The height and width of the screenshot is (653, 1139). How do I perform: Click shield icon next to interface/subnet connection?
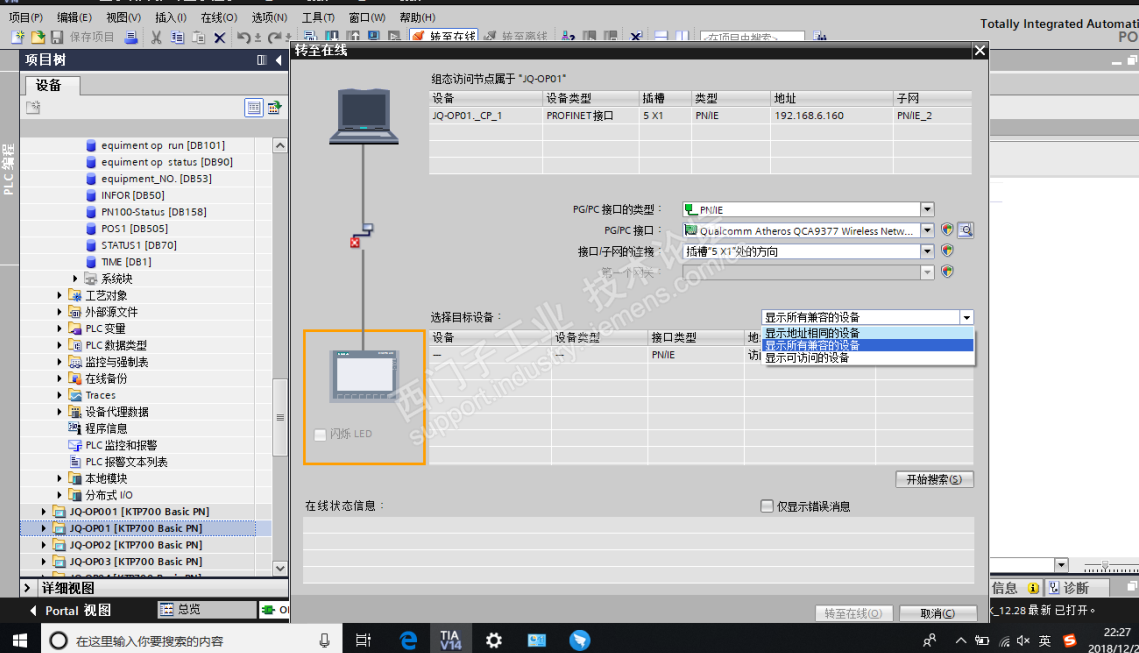pyautogui.click(x=947, y=251)
